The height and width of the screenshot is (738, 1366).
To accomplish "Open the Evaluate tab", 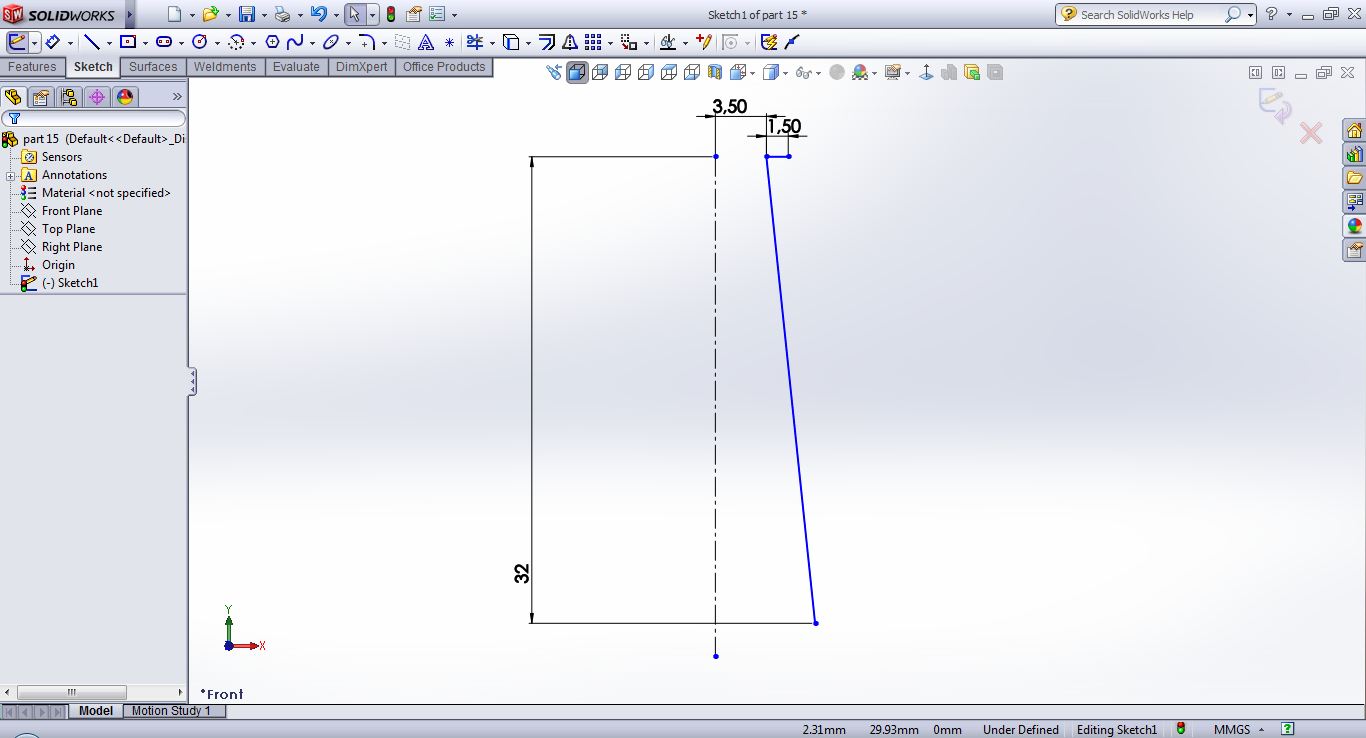I will tap(296, 67).
